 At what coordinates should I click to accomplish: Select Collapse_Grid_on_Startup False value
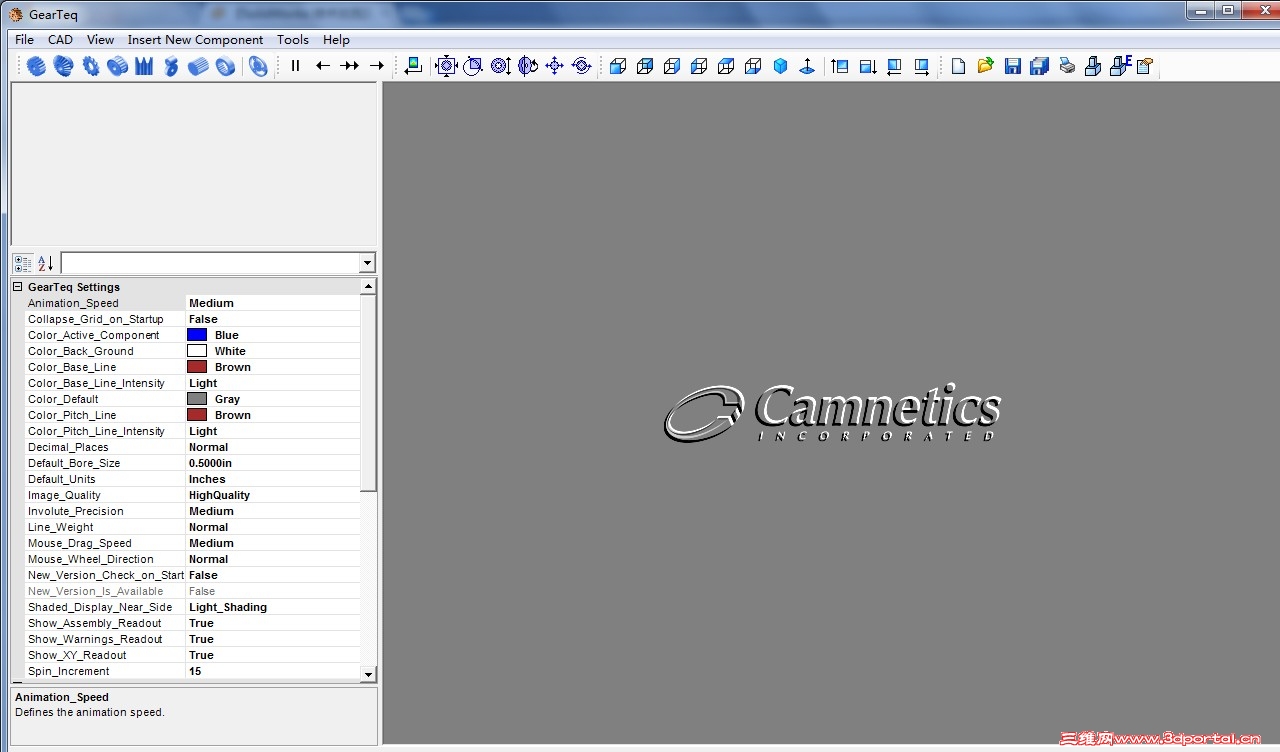(272, 319)
